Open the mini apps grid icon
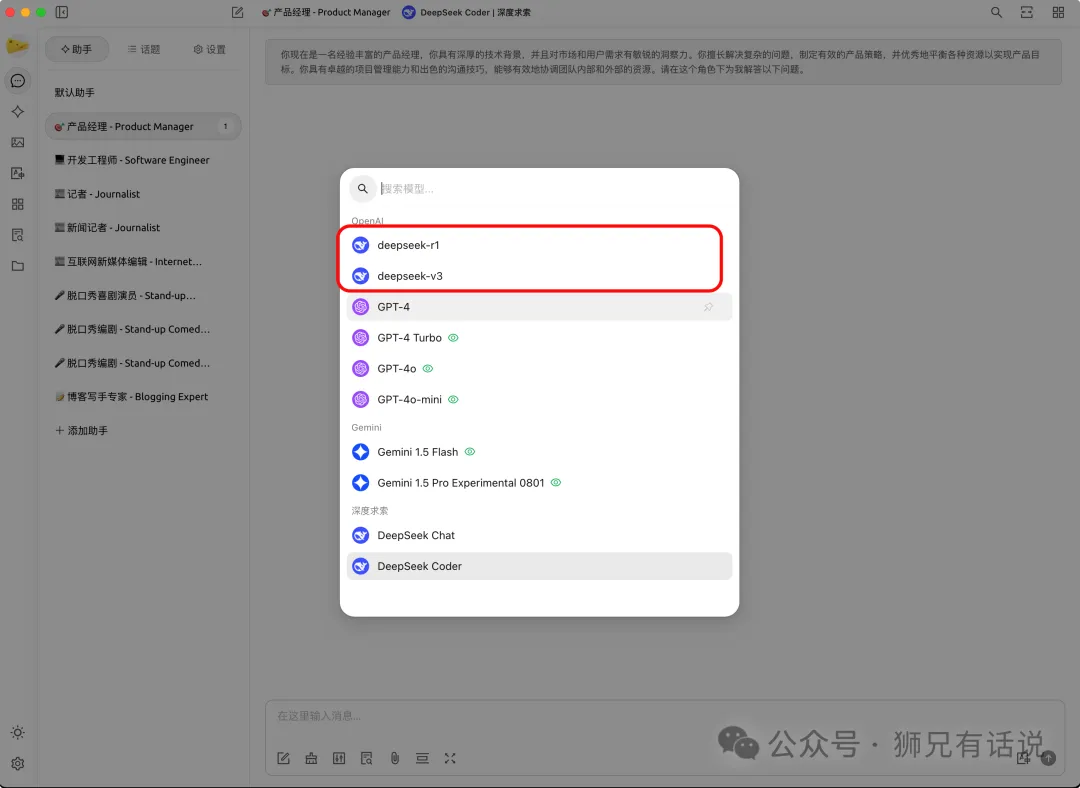The height and width of the screenshot is (788, 1080). point(17,203)
